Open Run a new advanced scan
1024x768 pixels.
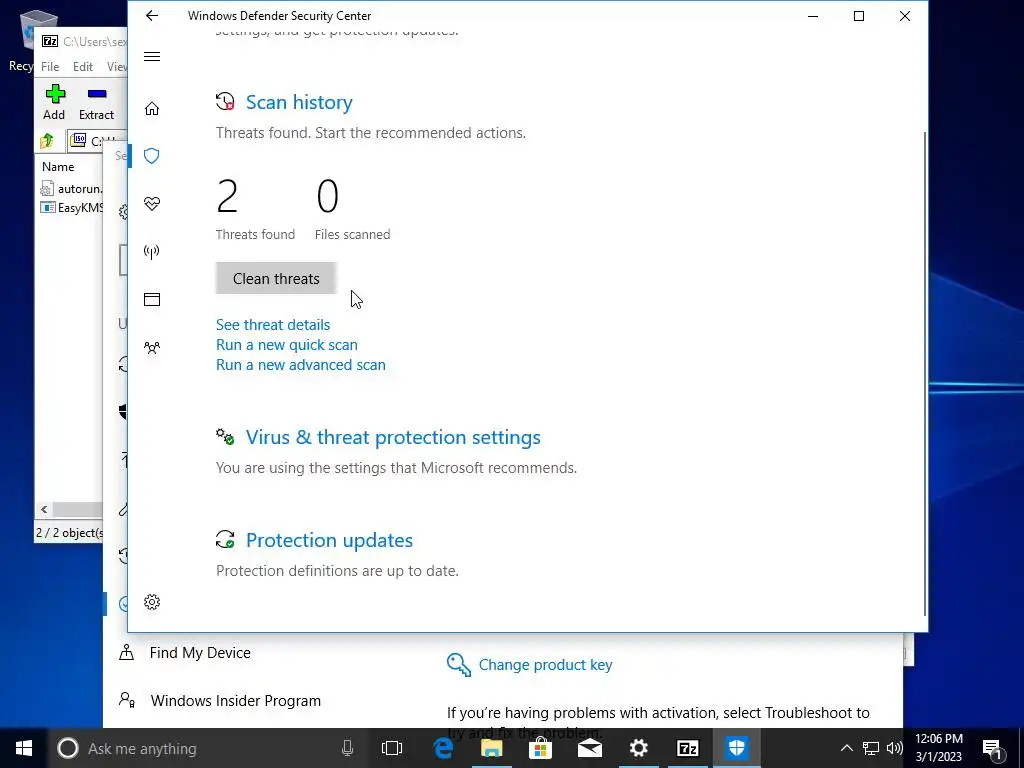point(300,364)
